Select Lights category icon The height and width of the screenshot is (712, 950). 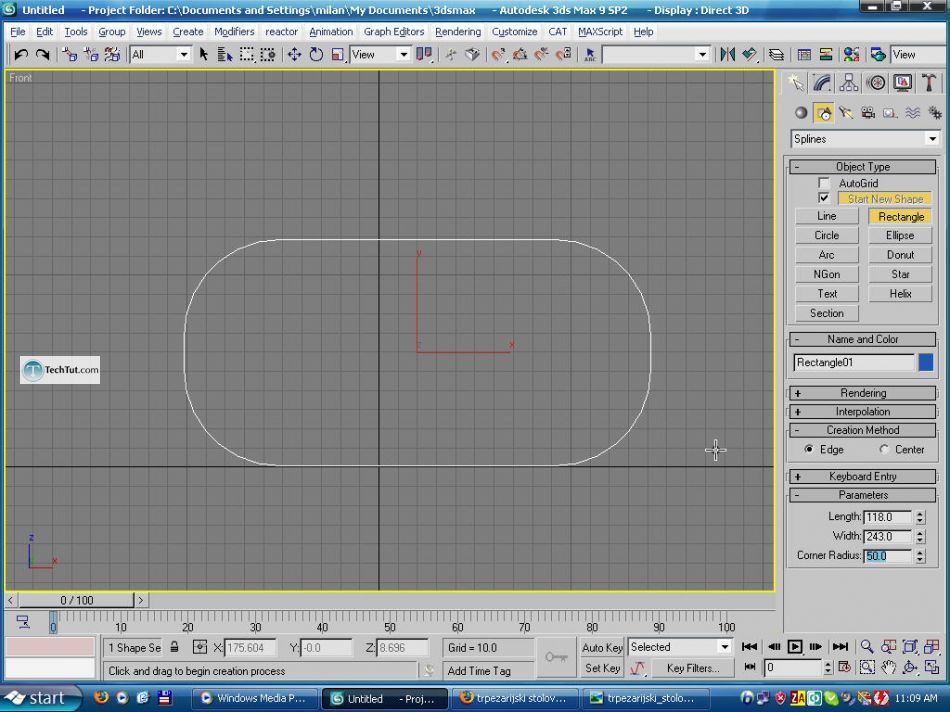tap(846, 113)
